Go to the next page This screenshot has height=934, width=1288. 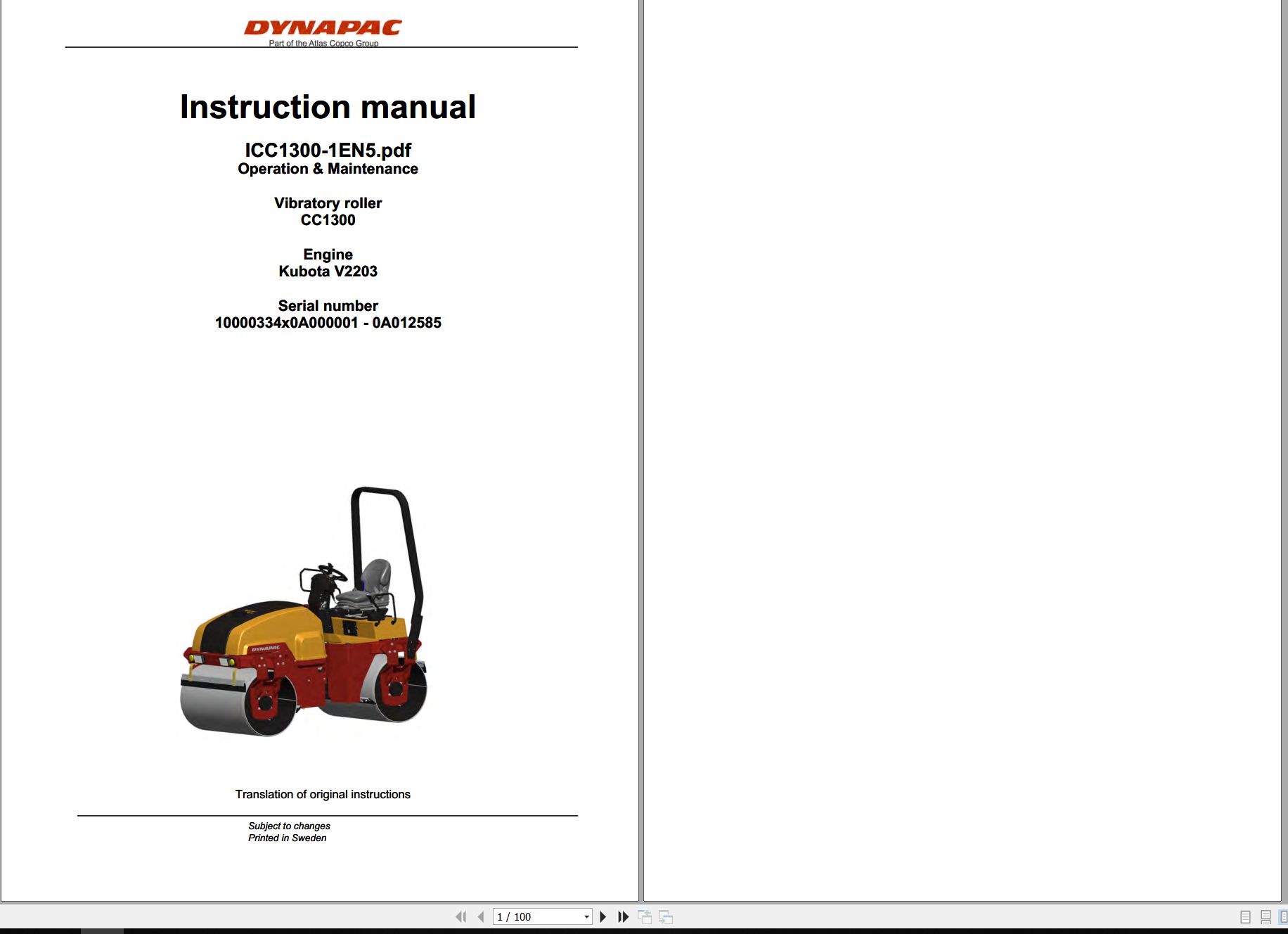(x=603, y=916)
